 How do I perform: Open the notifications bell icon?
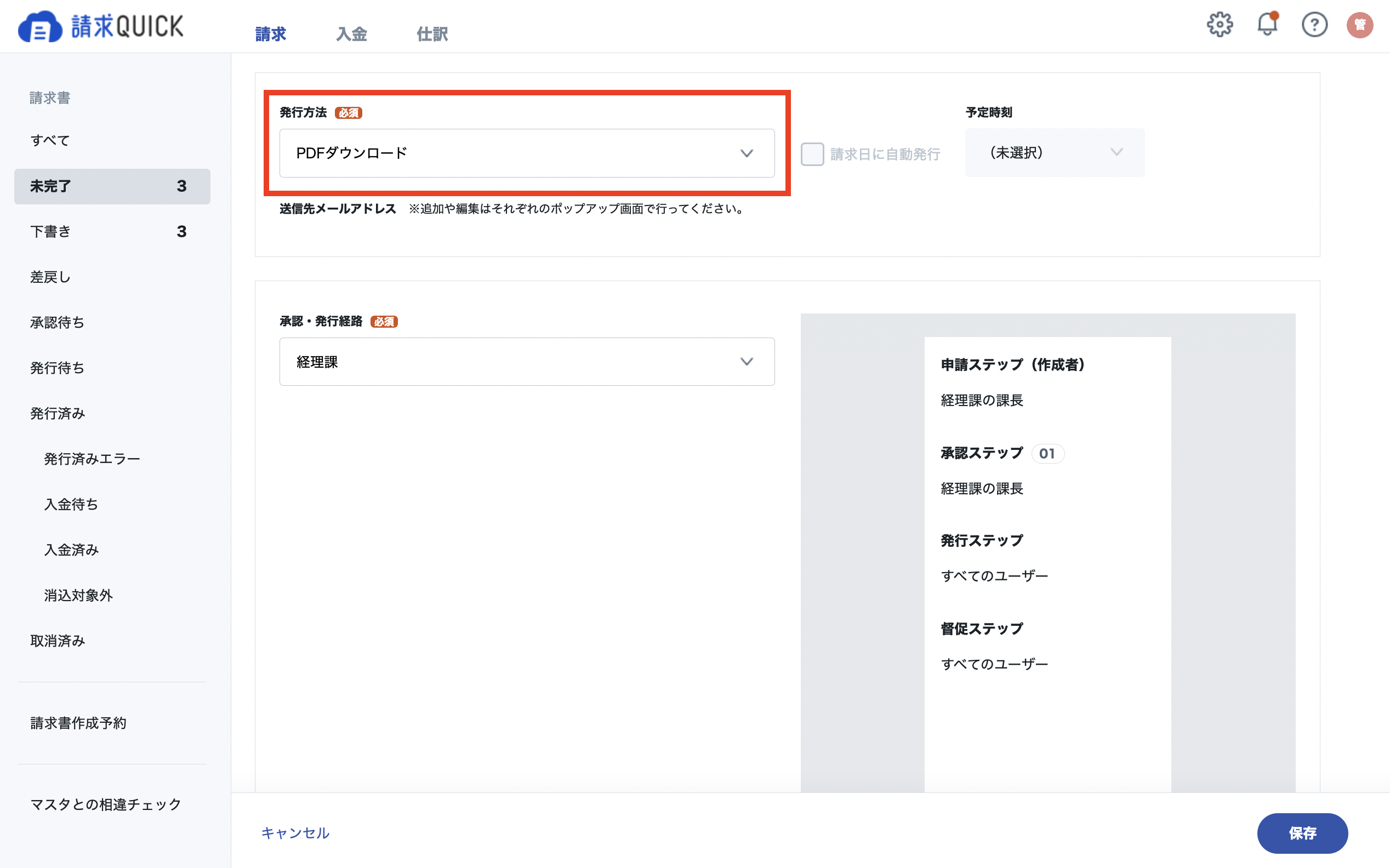(1267, 25)
